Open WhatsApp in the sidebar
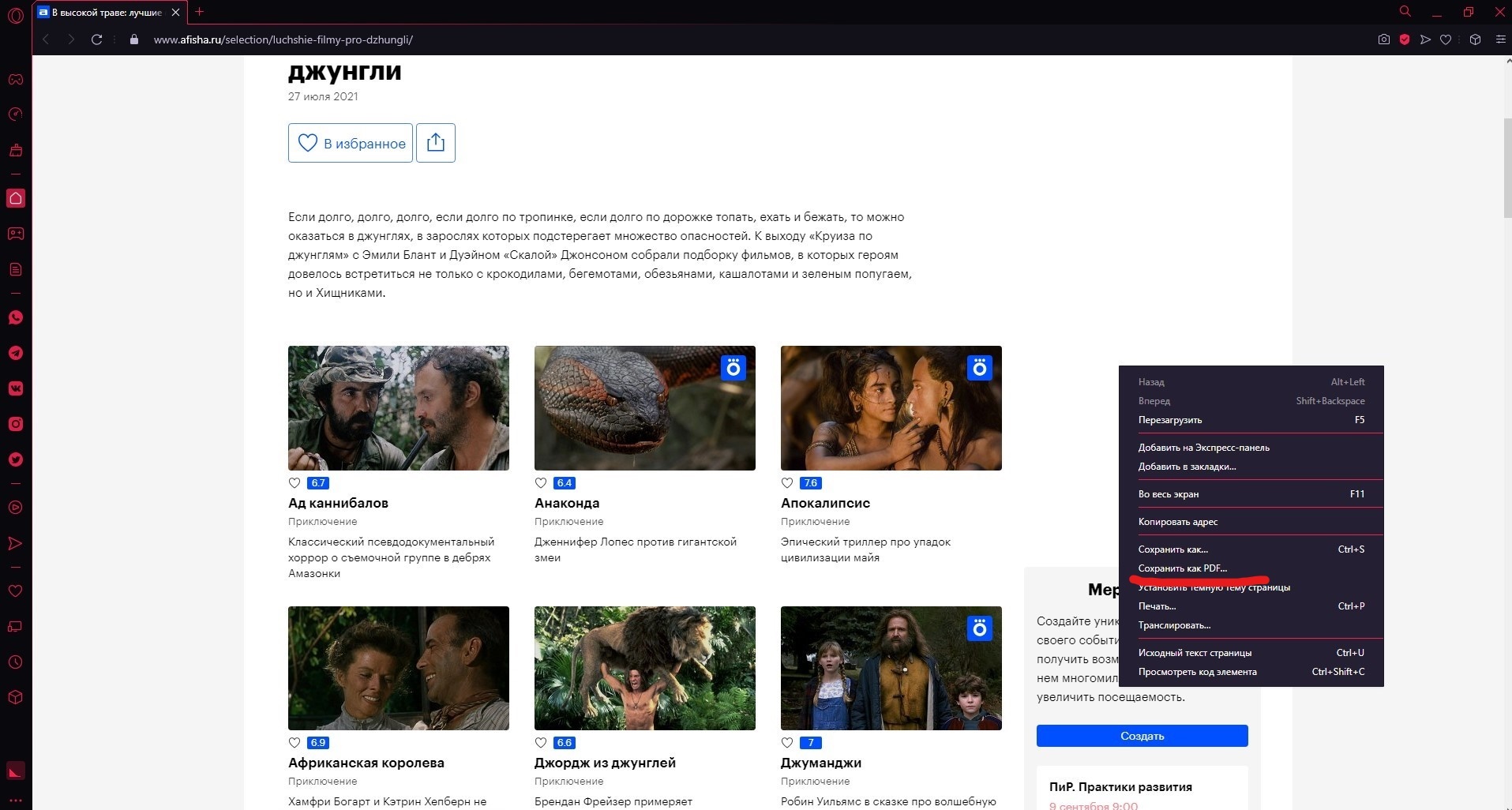Image resolution: width=1512 pixels, height=810 pixels. tap(16, 317)
